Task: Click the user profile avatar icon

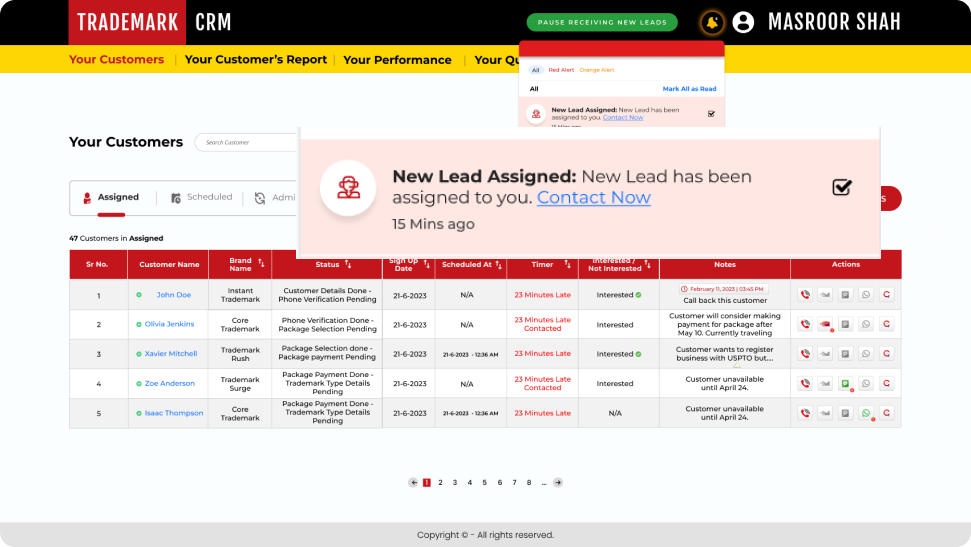Action: [x=743, y=22]
